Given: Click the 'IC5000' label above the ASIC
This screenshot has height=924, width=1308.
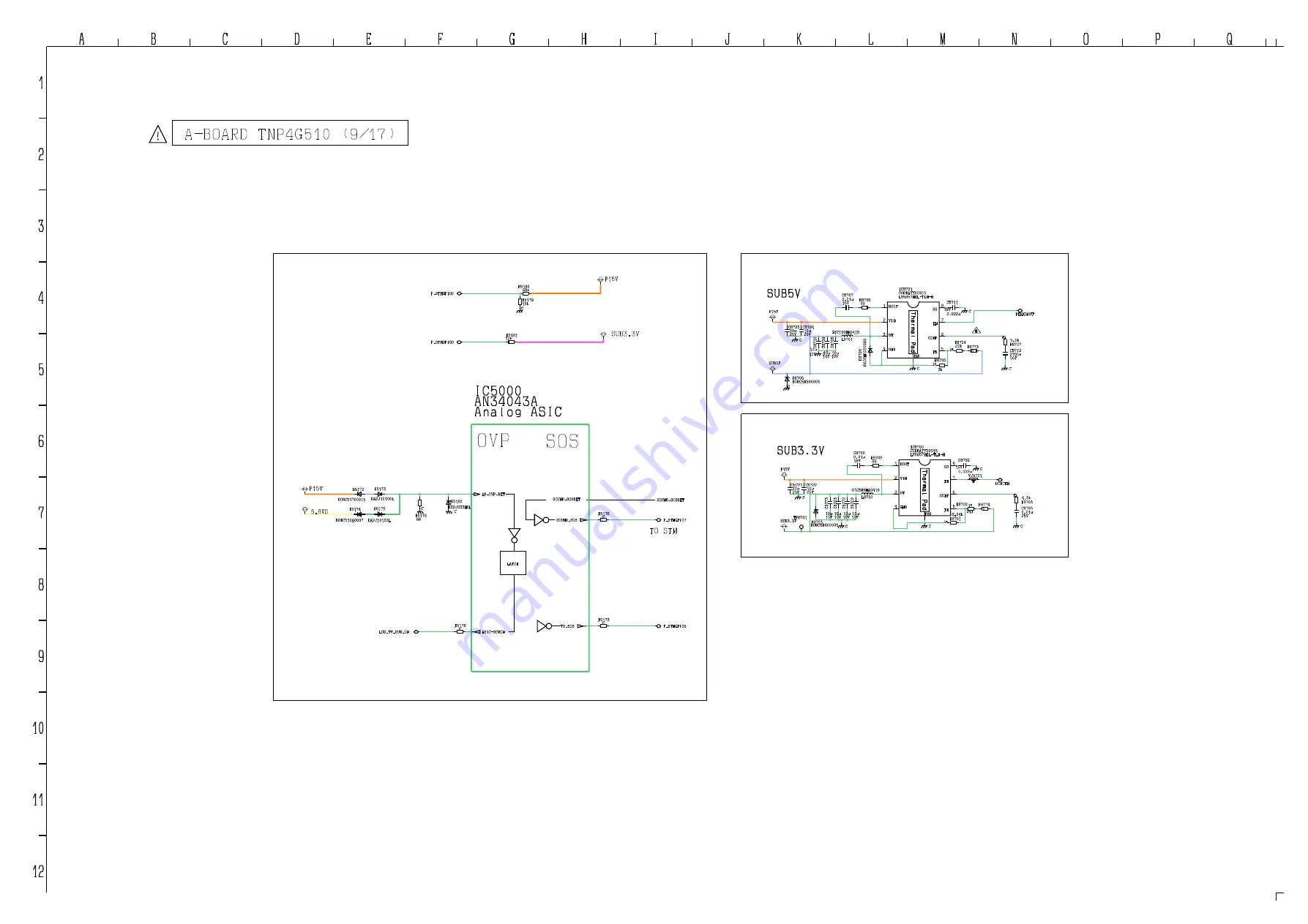Looking at the screenshot, I should pos(498,391).
